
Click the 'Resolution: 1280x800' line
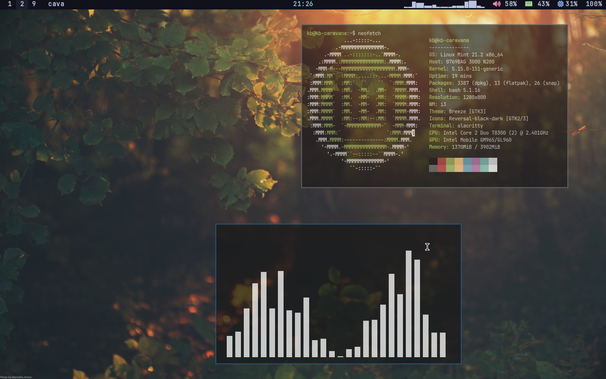[x=457, y=97]
